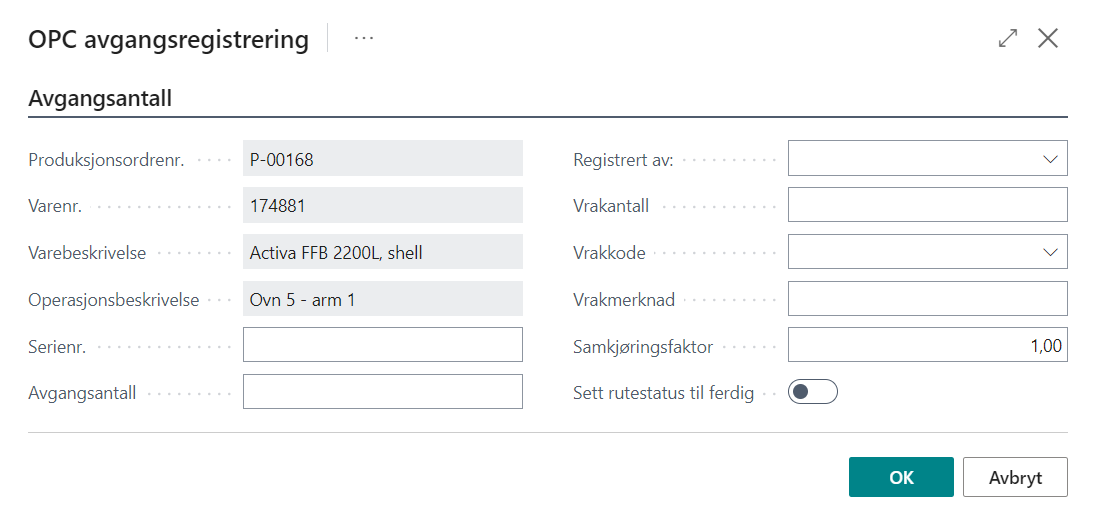Expand the Vrakkode dropdown list
Image resolution: width=1097 pixels, height=523 pixels.
[x=1050, y=252]
